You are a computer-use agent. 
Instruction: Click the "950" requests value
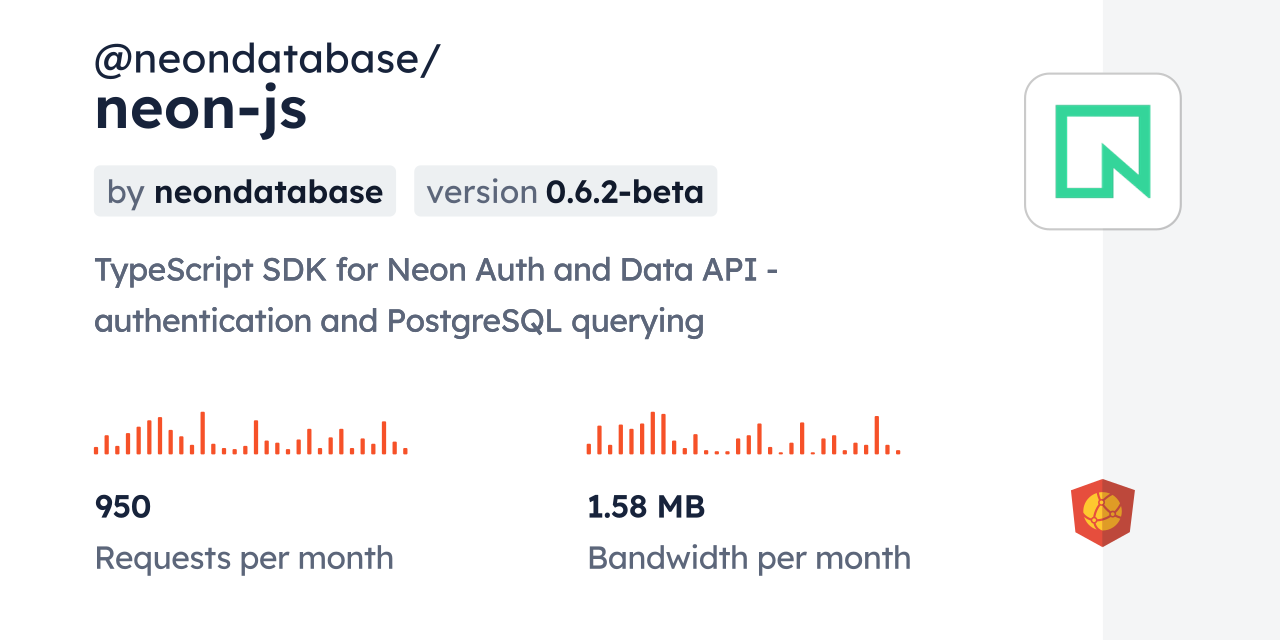[x=123, y=507]
